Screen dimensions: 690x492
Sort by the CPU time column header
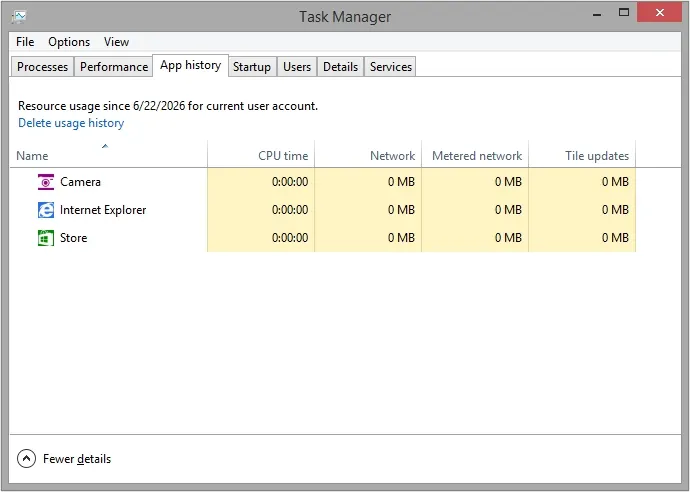(x=261, y=154)
